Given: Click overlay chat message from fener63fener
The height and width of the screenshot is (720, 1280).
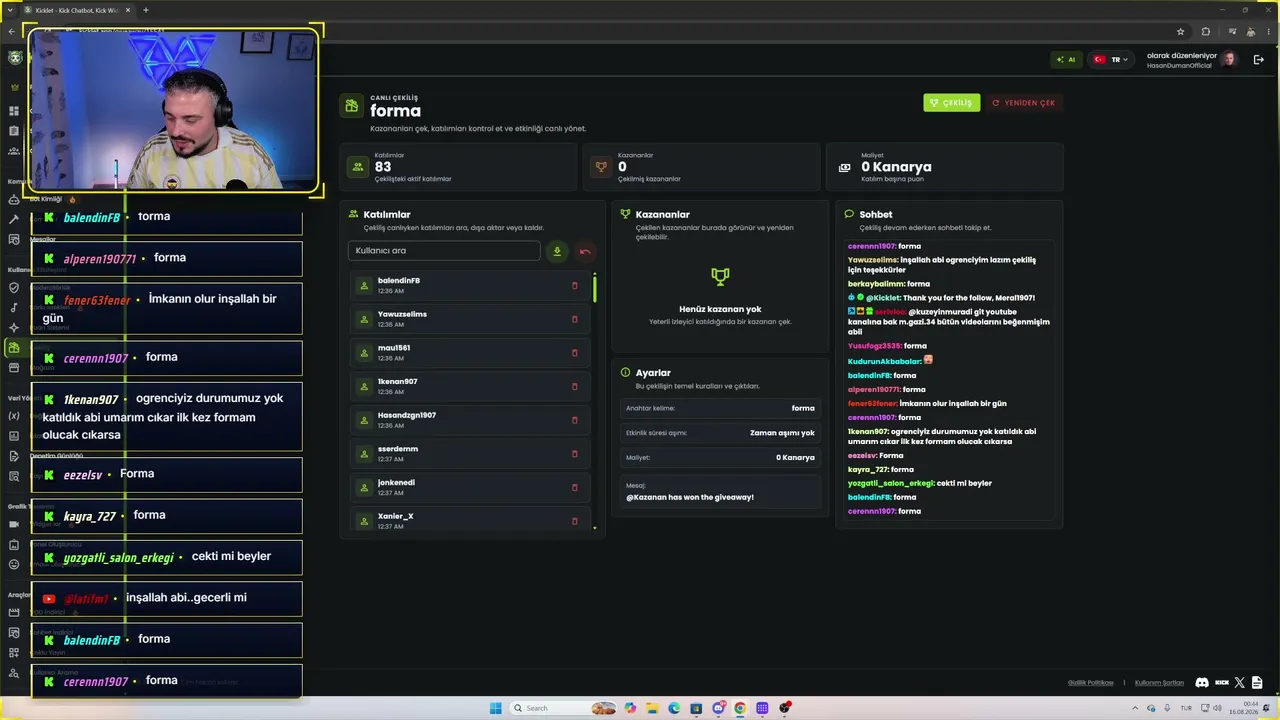Looking at the screenshot, I should (x=167, y=308).
